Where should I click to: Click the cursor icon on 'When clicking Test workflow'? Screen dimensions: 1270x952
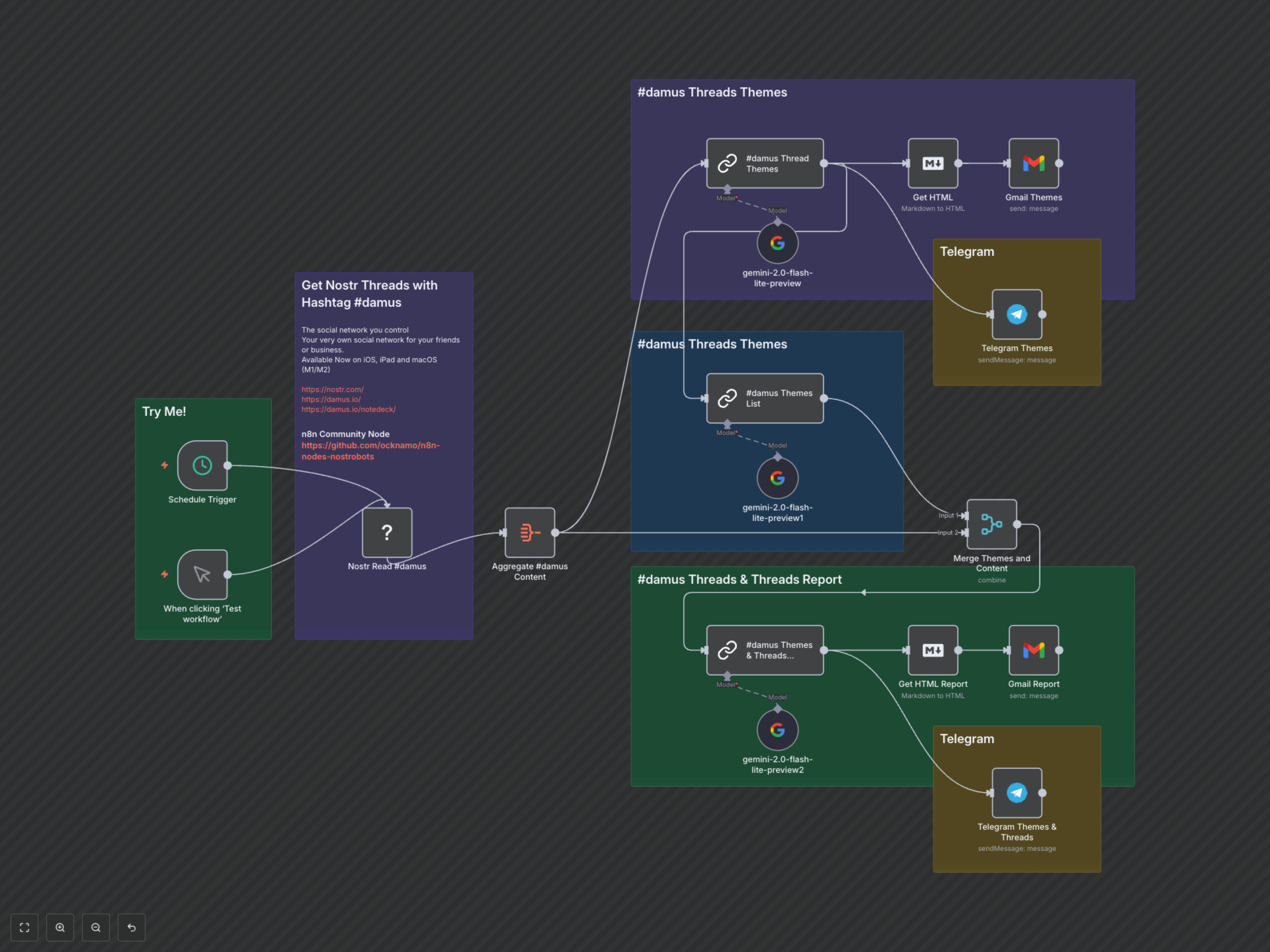pos(202,575)
